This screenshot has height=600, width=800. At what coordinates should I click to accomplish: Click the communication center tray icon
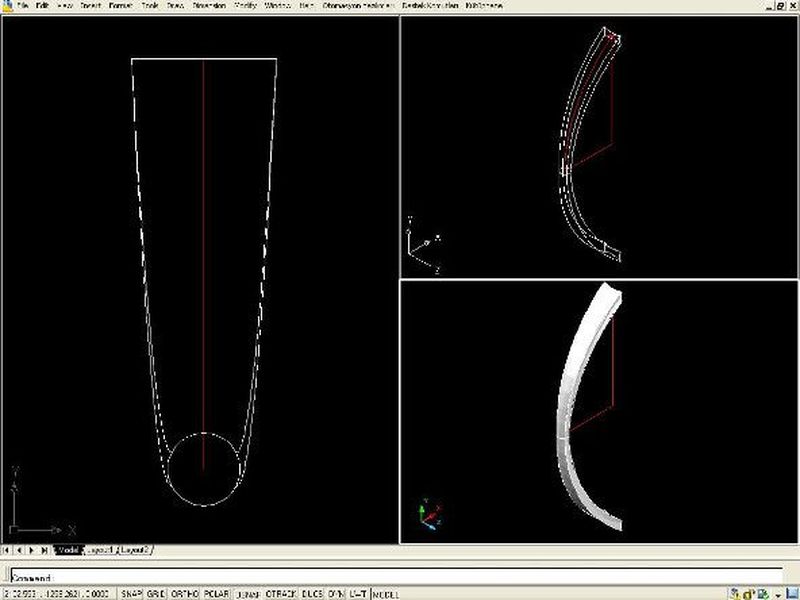tap(737, 593)
